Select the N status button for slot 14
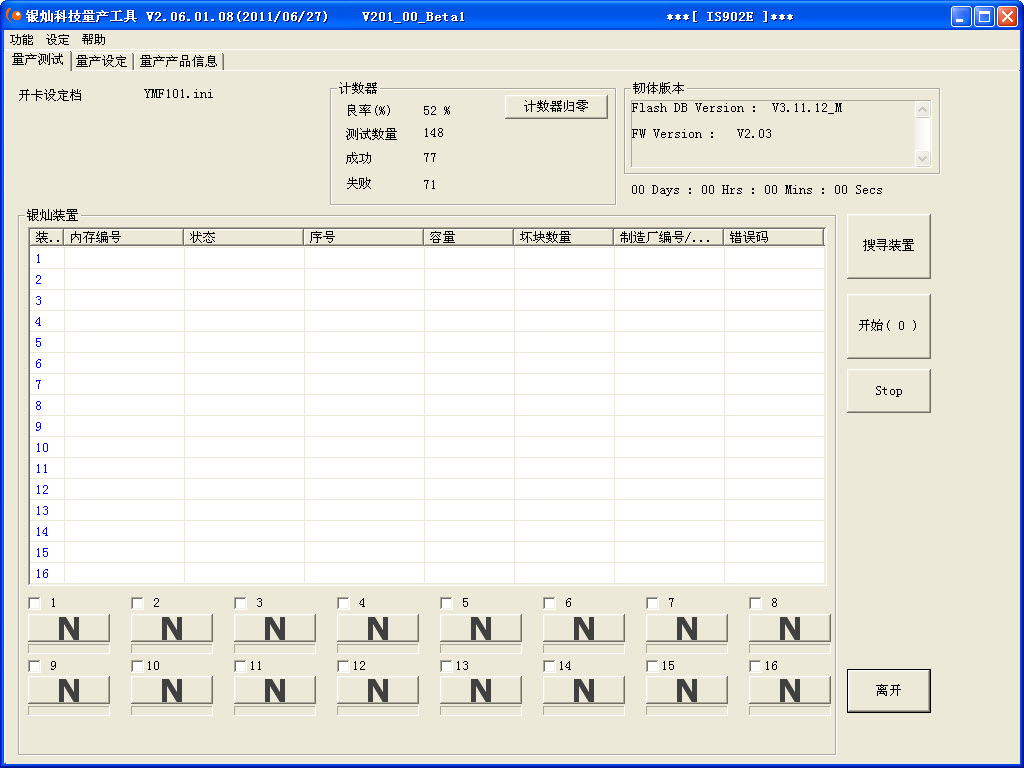This screenshot has height=768, width=1024. (x=584, y=690)
